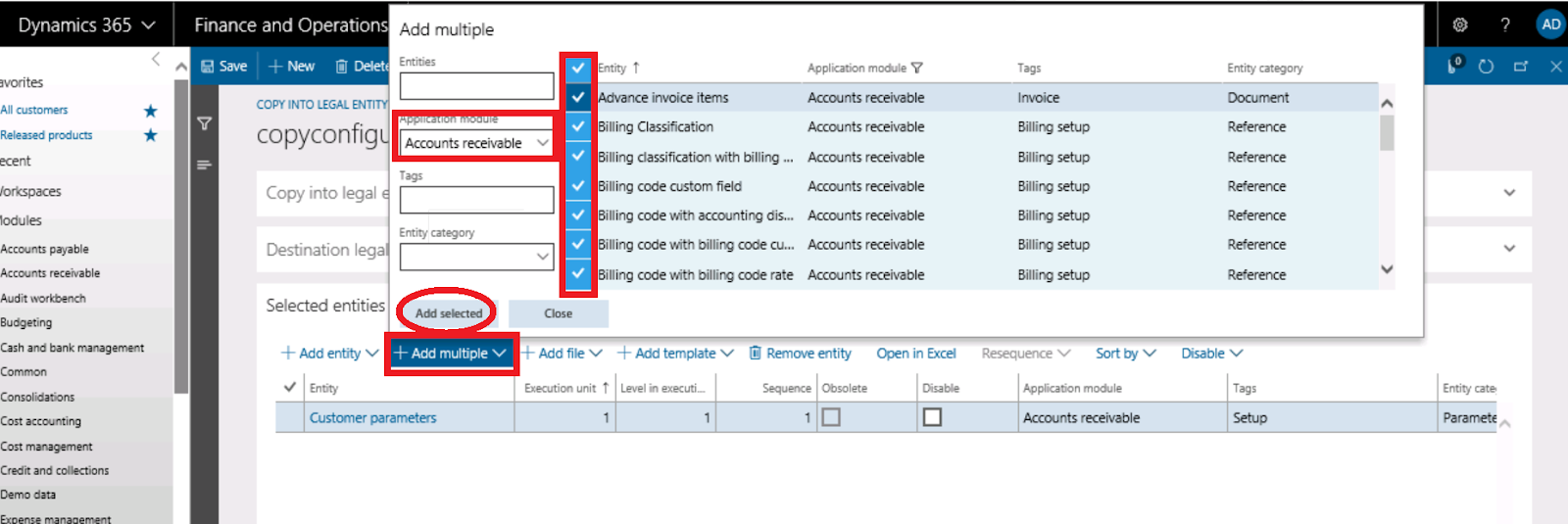The width and height of the screenshot is (1568, 524).
Task: Click the Save toolbar button
Action: coord(223,67)
